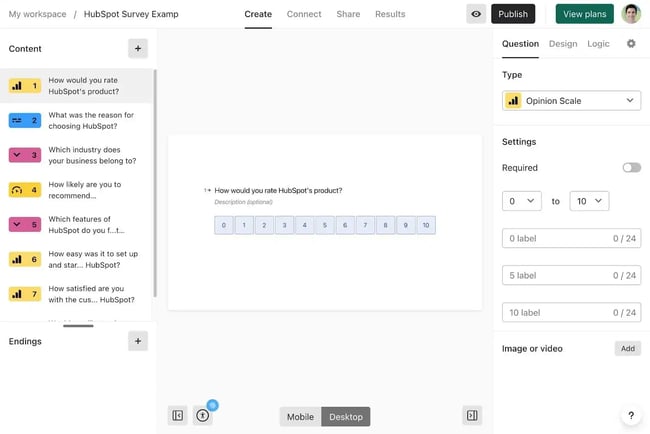Select 'Which features of HubSpot do you f...t...'
This screenshot has width=650, height=434.
coord(86,225)
